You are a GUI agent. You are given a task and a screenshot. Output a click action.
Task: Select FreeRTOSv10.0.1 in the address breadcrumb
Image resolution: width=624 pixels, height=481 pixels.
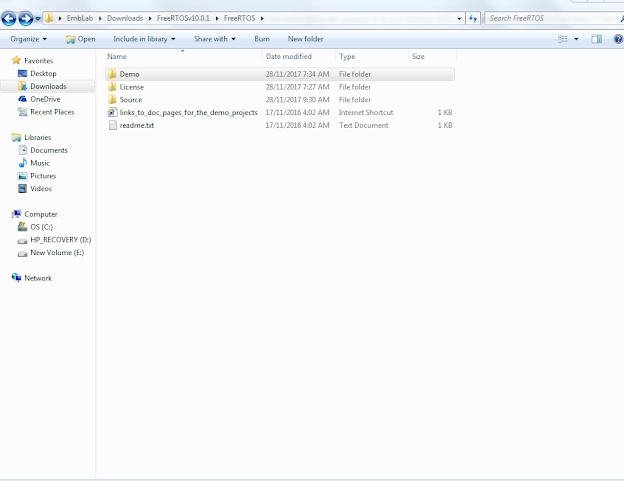[183, 18]
